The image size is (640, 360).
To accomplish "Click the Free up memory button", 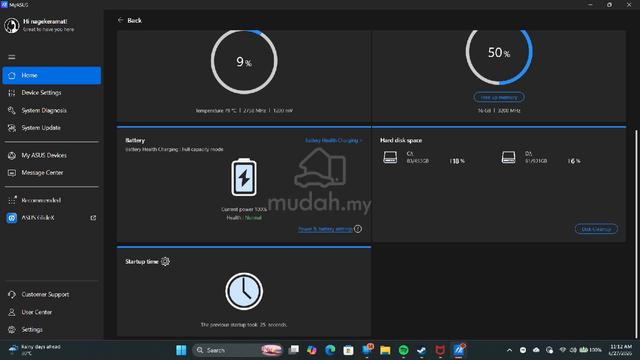I will (499, 98).
